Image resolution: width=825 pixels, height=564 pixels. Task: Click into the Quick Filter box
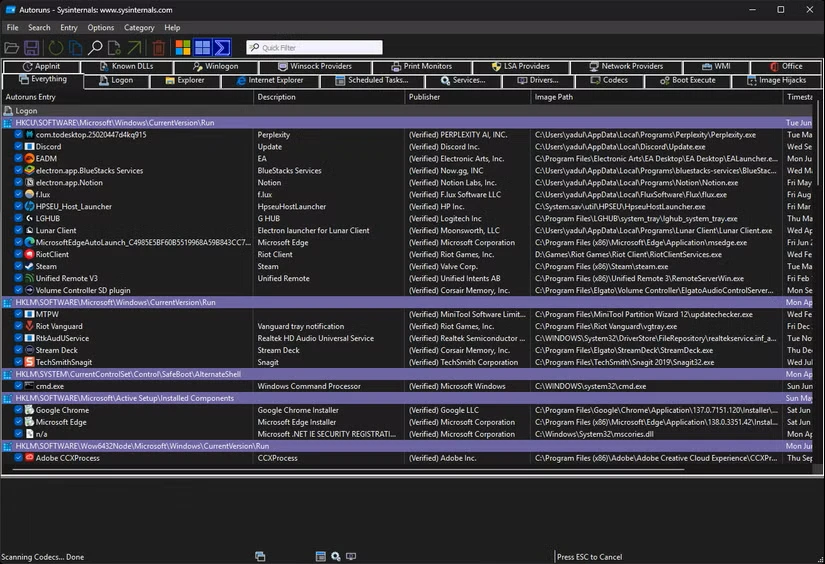[x=319, y=47]
